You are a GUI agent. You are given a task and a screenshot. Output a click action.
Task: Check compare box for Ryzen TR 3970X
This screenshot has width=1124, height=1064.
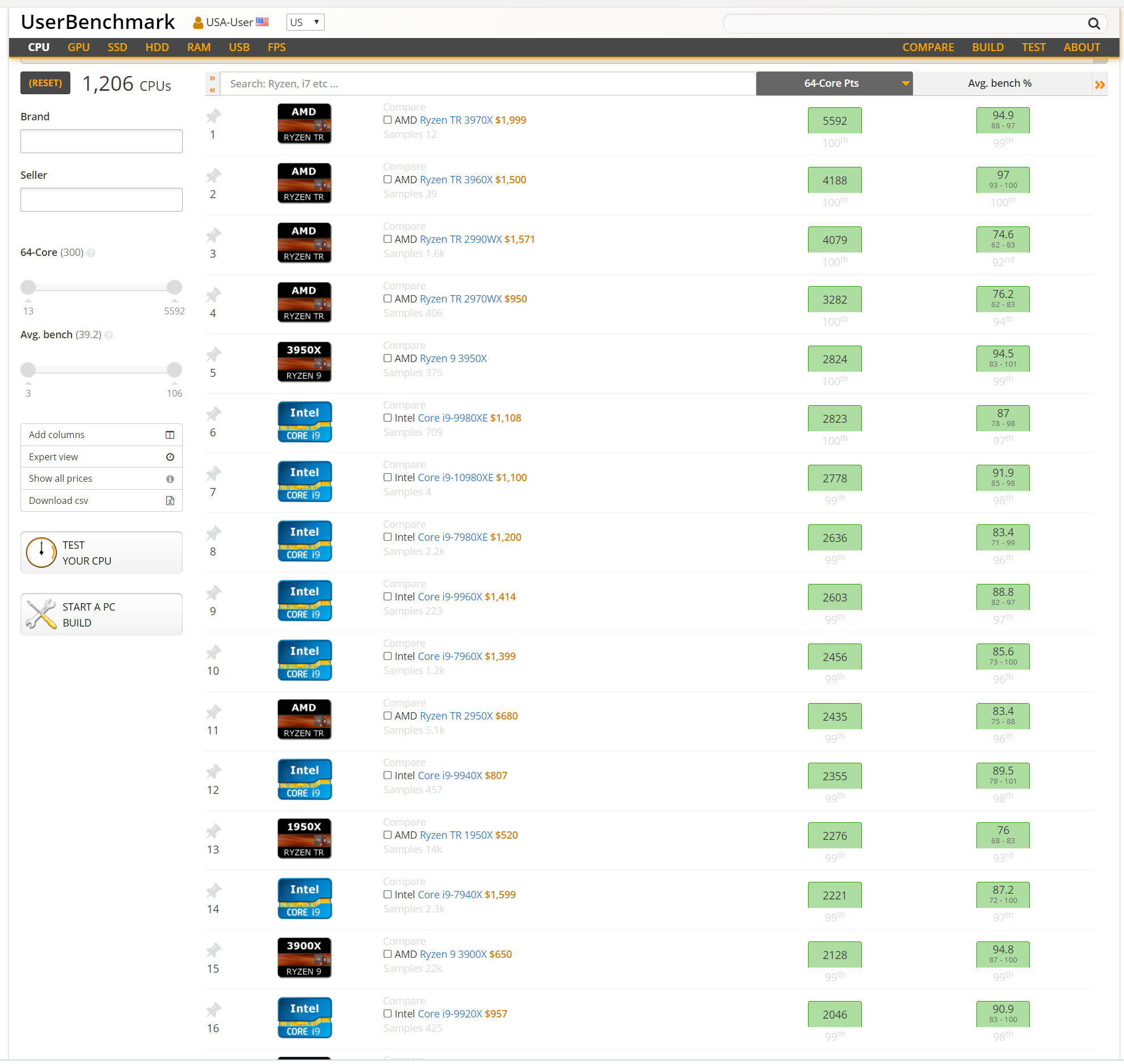388,120
